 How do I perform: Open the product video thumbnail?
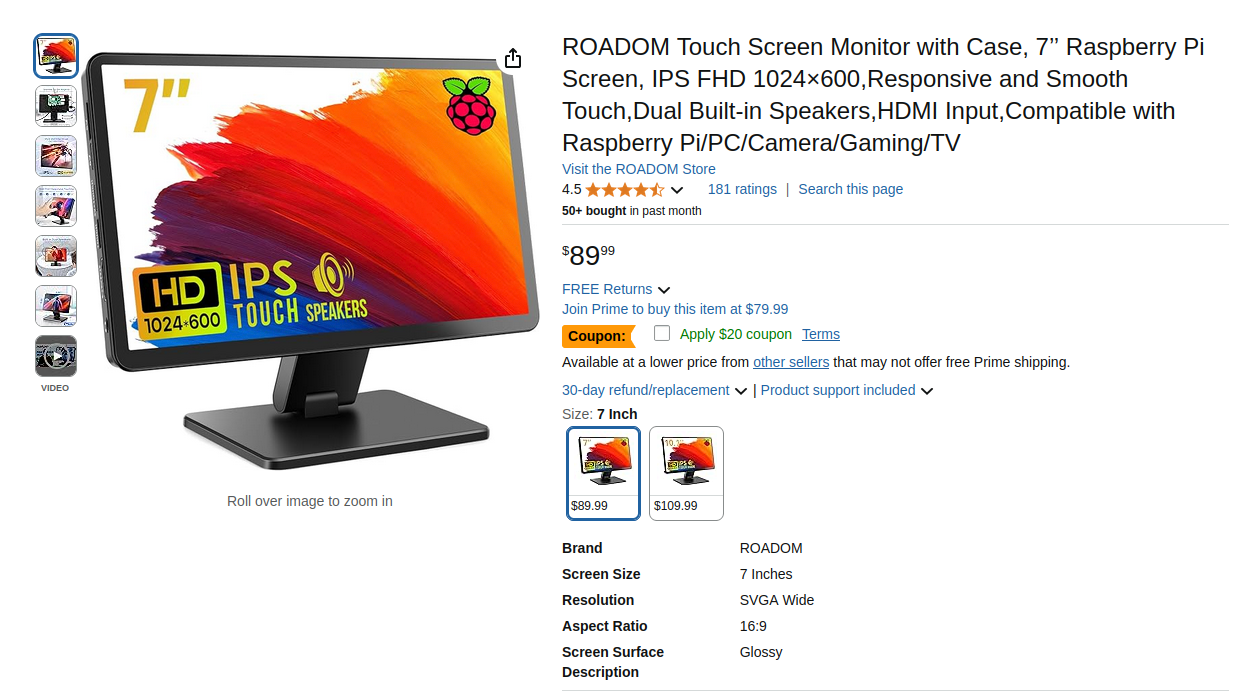pos(56,356)
